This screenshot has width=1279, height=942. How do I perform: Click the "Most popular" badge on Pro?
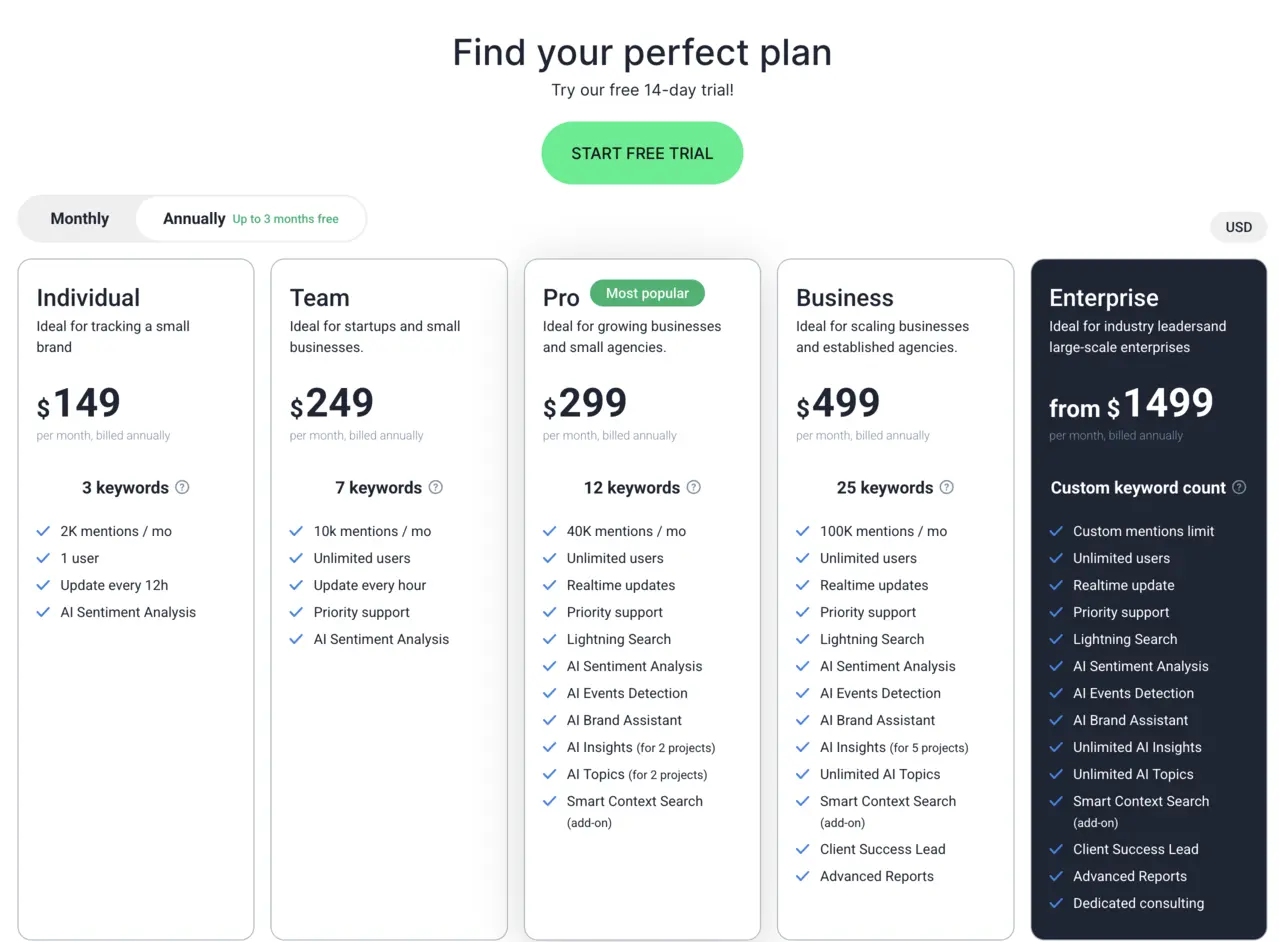coord(647,293)
